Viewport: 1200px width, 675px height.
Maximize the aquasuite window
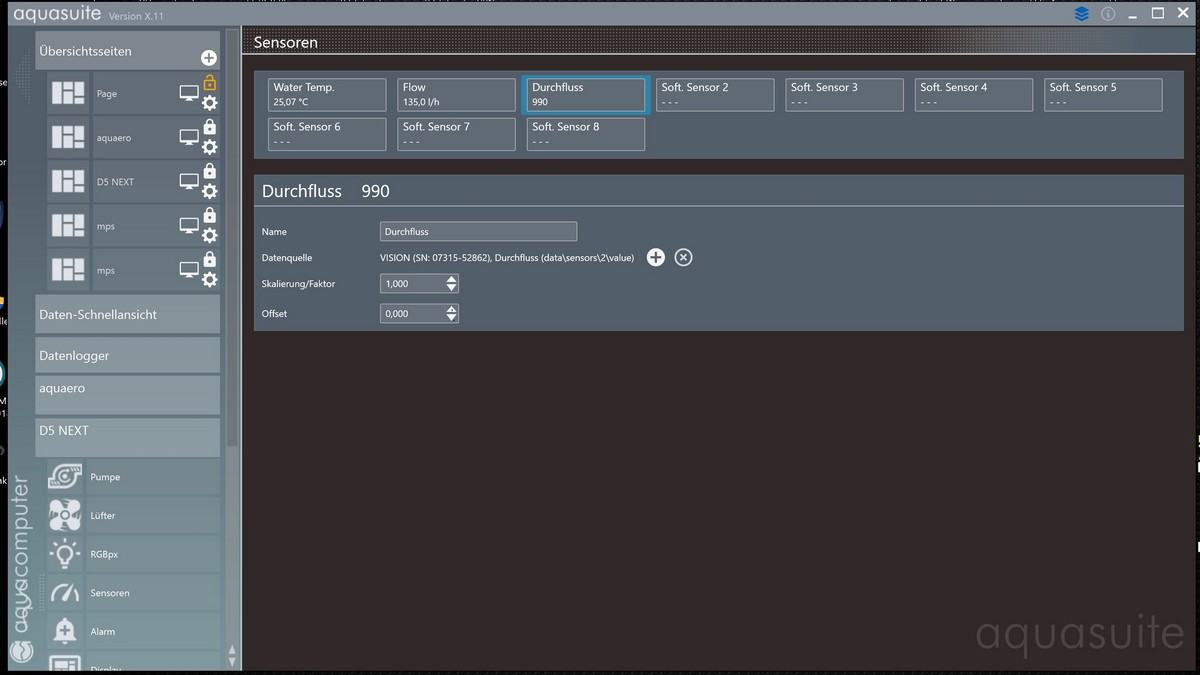coord(1158,13)
